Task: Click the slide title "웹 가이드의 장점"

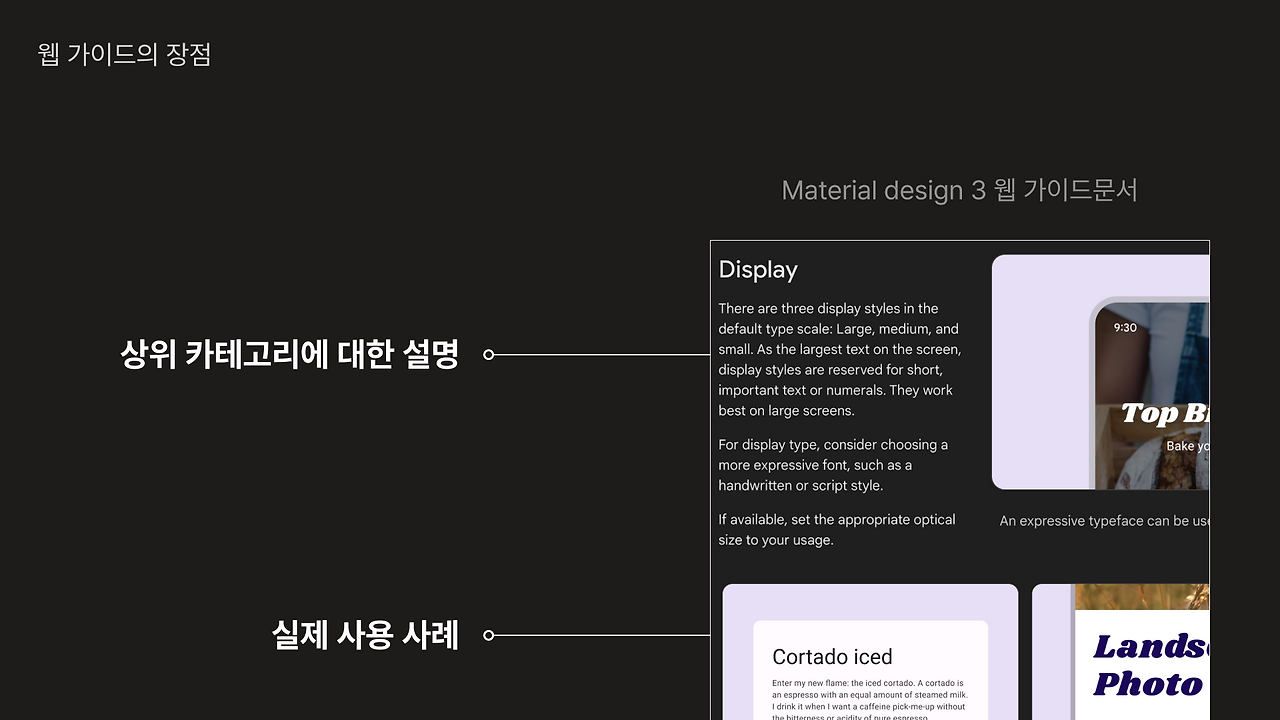Action: [124, 54]
